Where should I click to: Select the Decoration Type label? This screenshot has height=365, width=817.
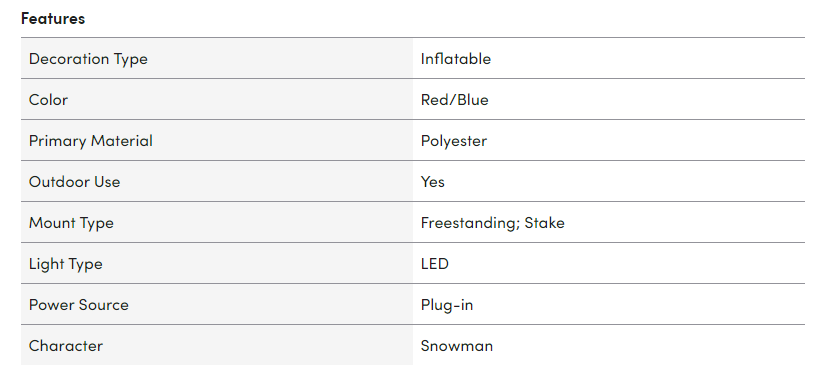point(88,59)
